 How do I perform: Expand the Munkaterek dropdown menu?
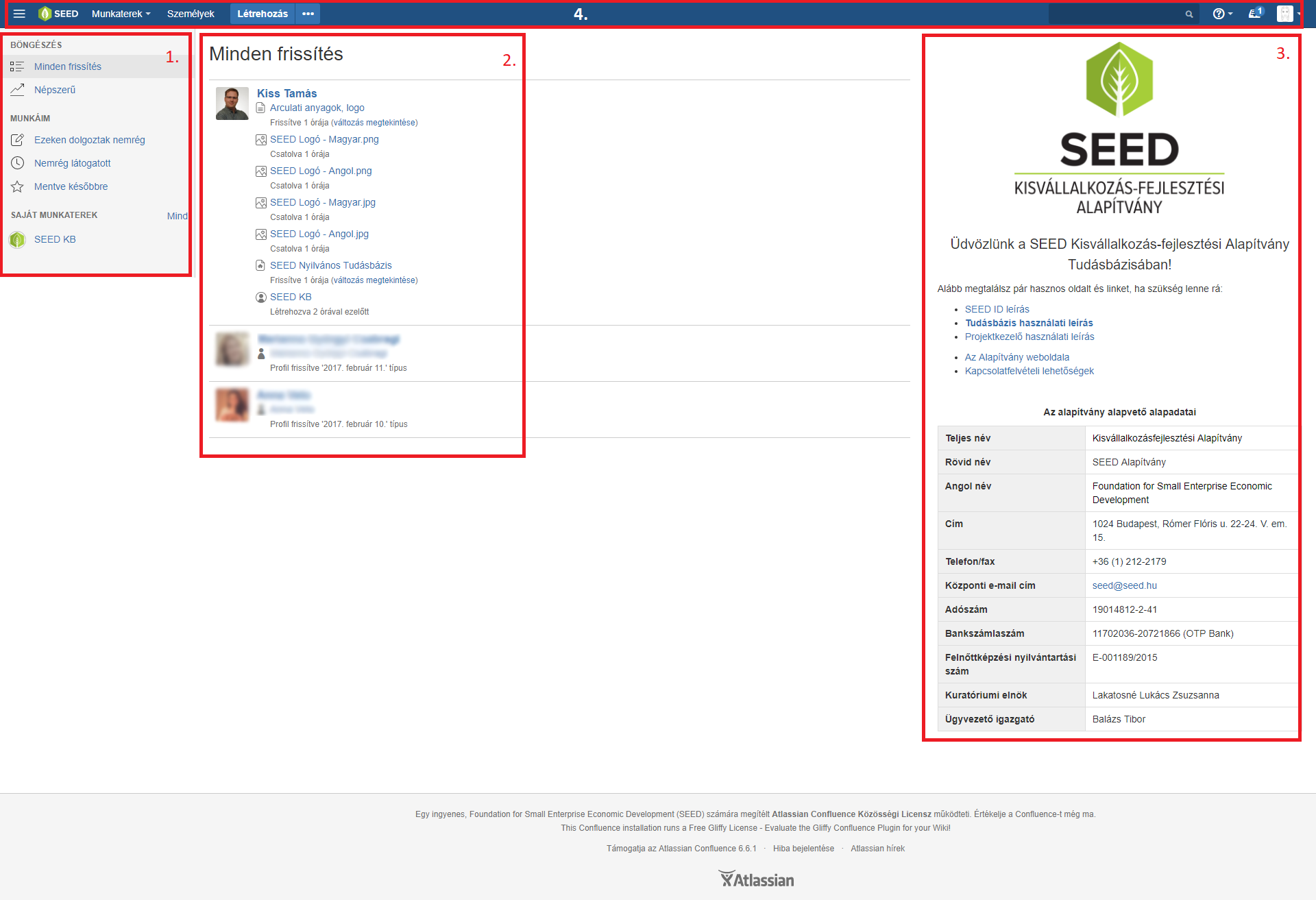[x=121, y=14]
